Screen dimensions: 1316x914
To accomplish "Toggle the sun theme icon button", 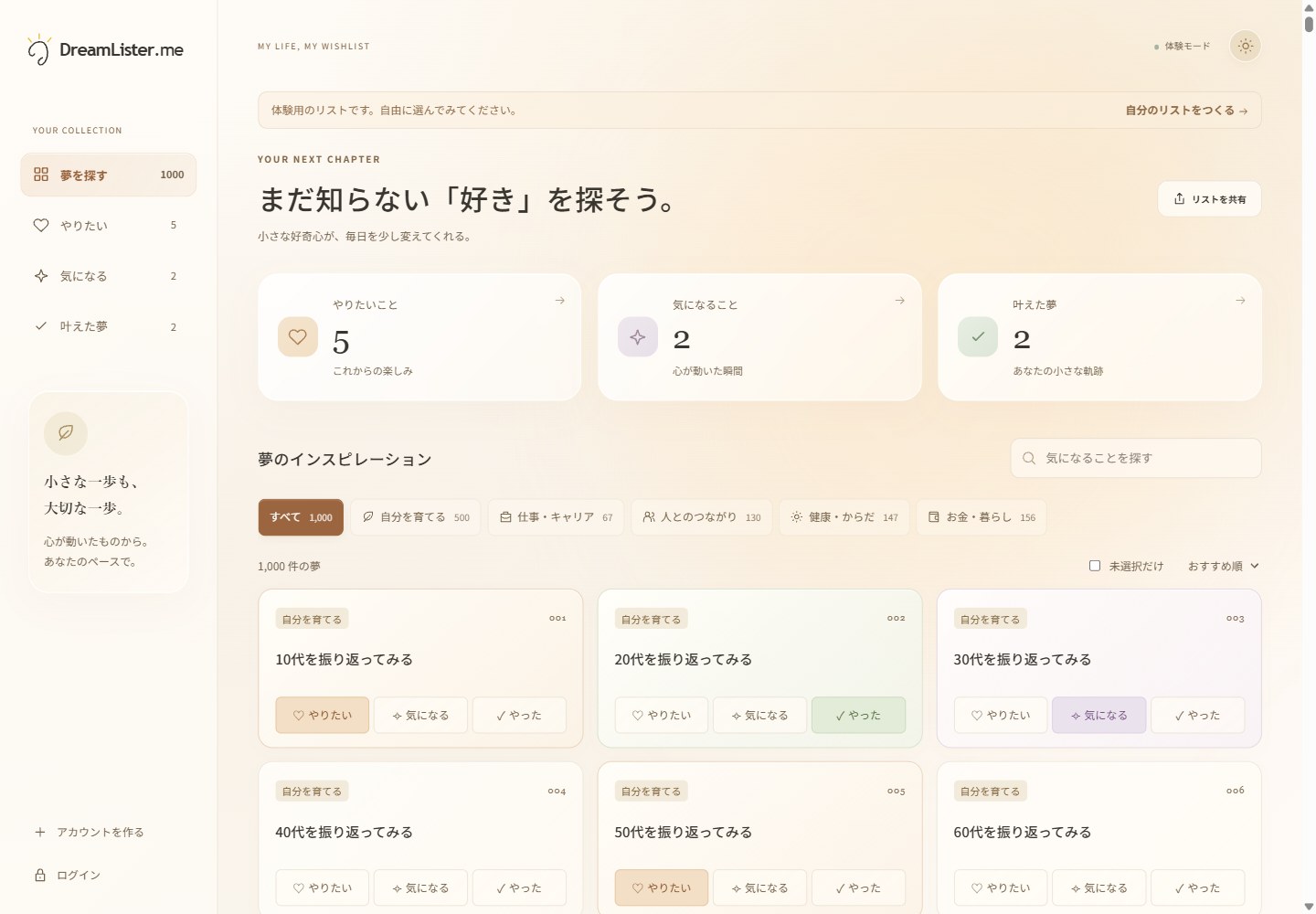I will point(1246,46).
